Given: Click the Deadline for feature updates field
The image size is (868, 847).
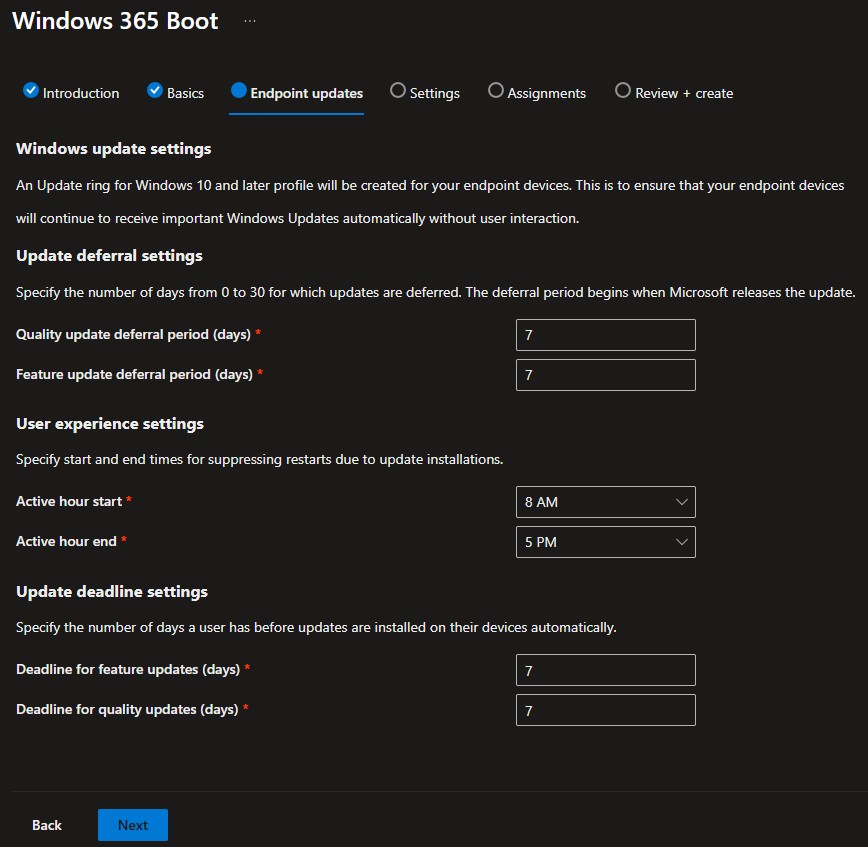Looking at the screenshot, I should coord(605,670).
